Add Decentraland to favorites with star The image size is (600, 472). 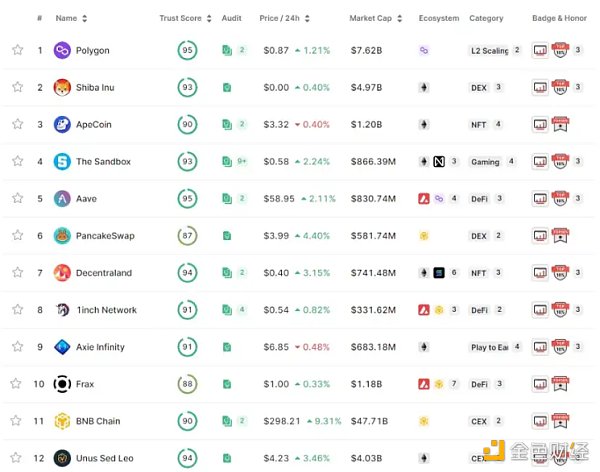(x=17, y=272)
